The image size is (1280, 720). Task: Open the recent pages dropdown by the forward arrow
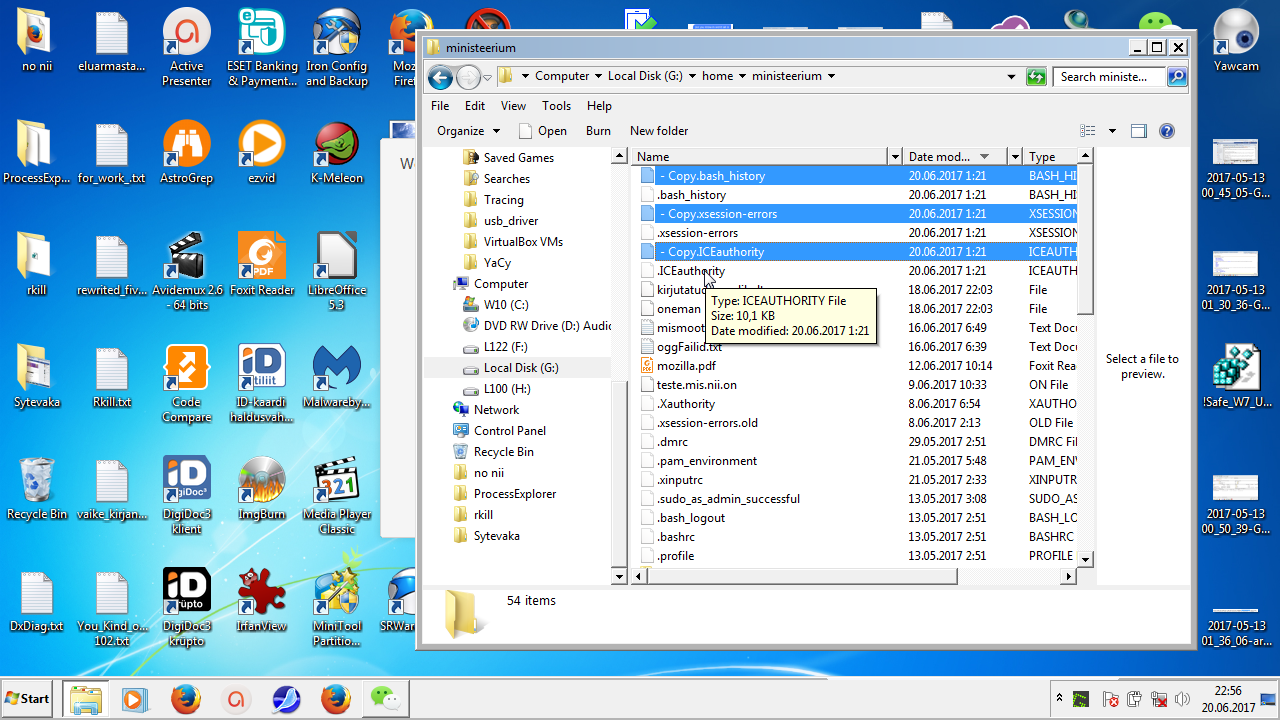tap(487, 77)
